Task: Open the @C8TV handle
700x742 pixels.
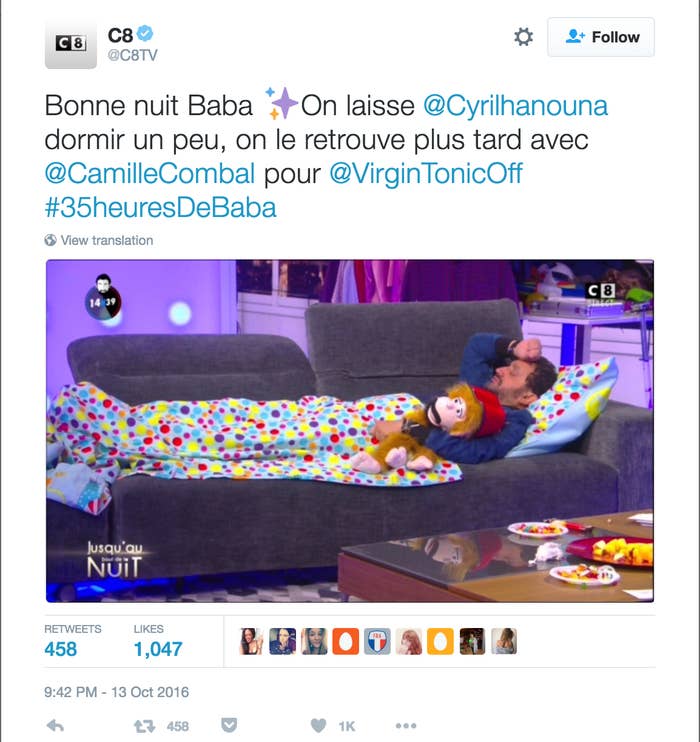Action: tap(133, 55)
